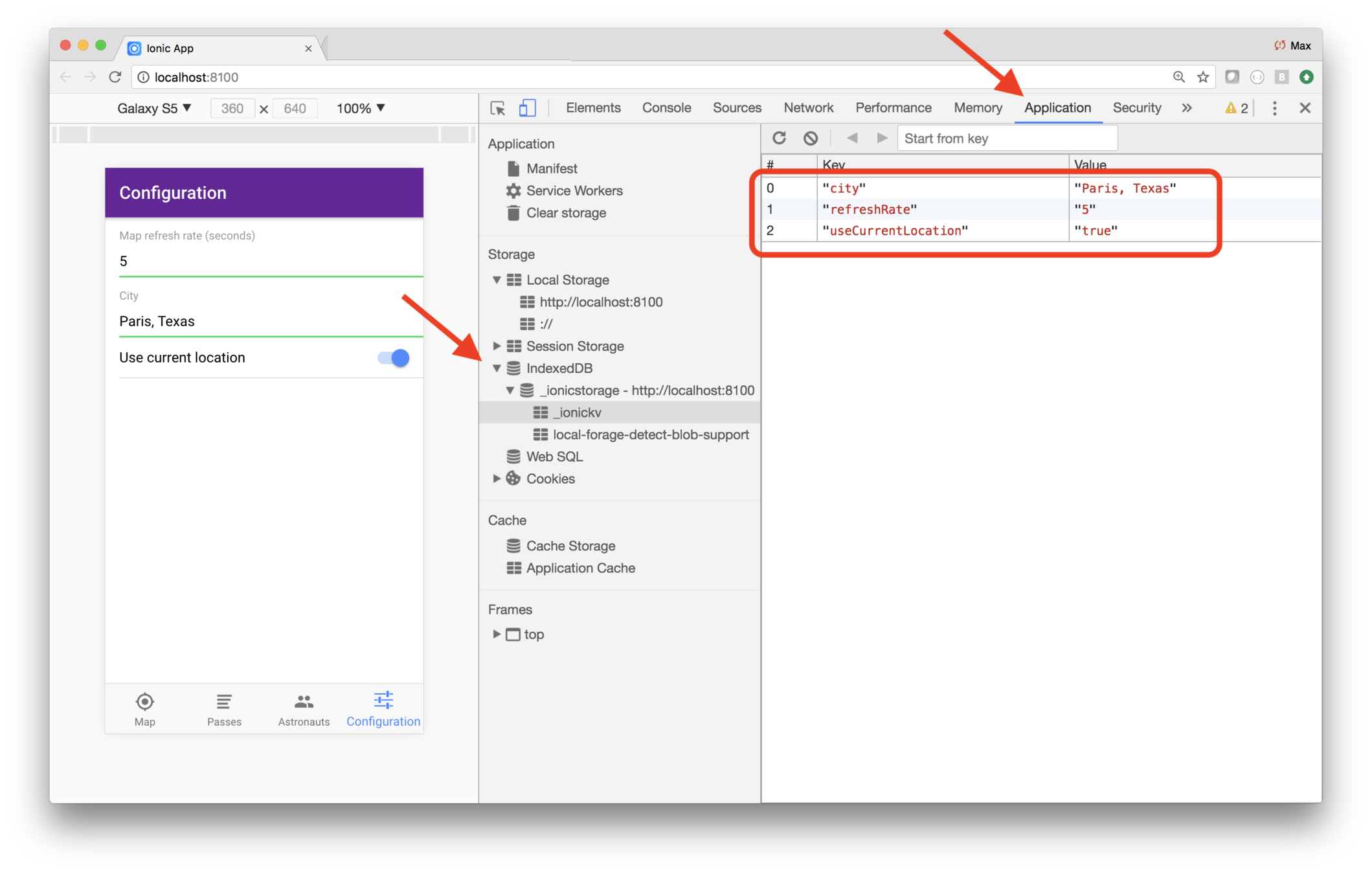Image resolution: width=1372 pixels, height=874 pixels.
Task: Click the inspect element picker icon
Action: 497,108
